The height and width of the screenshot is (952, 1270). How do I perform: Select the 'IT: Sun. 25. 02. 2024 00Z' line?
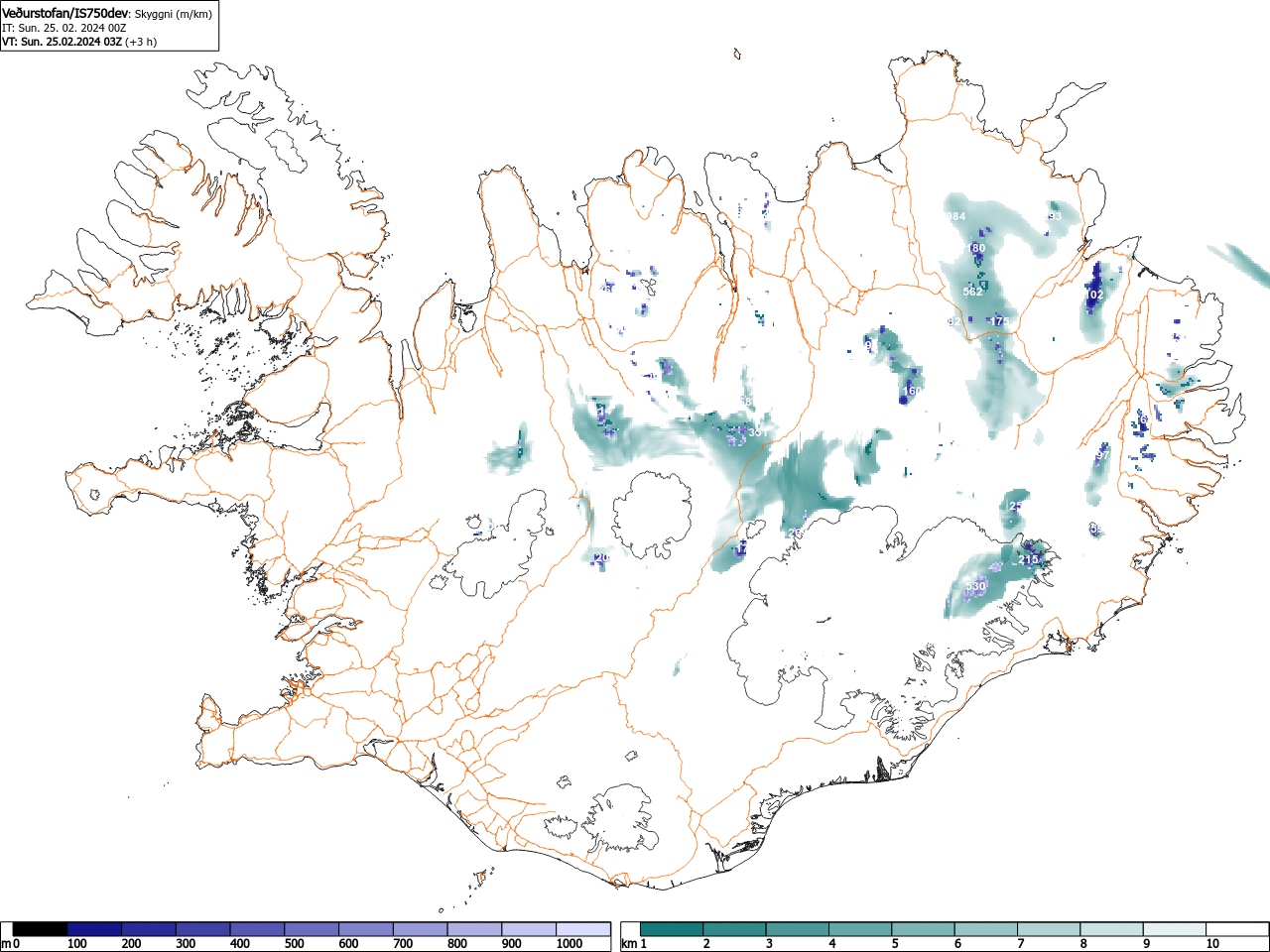tap(63, 28)
